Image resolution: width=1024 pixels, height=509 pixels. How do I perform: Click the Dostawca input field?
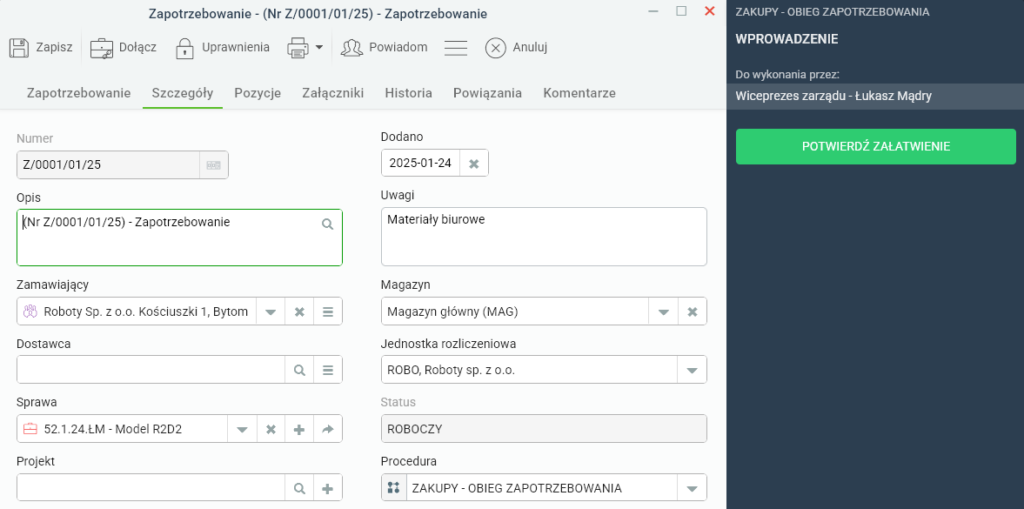tap(151, 370)
